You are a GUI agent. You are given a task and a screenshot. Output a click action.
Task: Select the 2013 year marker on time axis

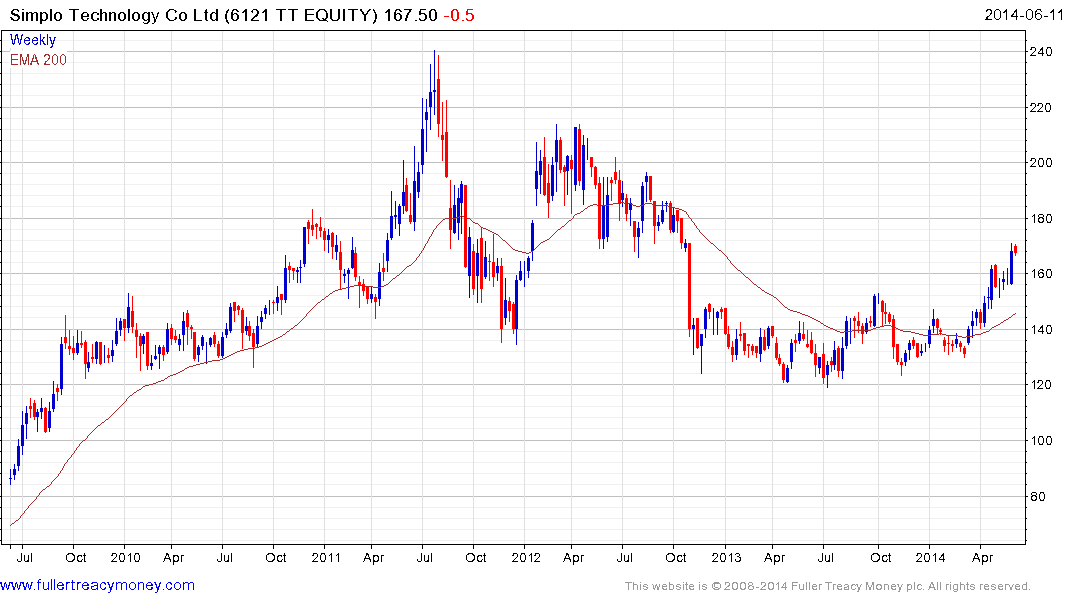point(726,557)
